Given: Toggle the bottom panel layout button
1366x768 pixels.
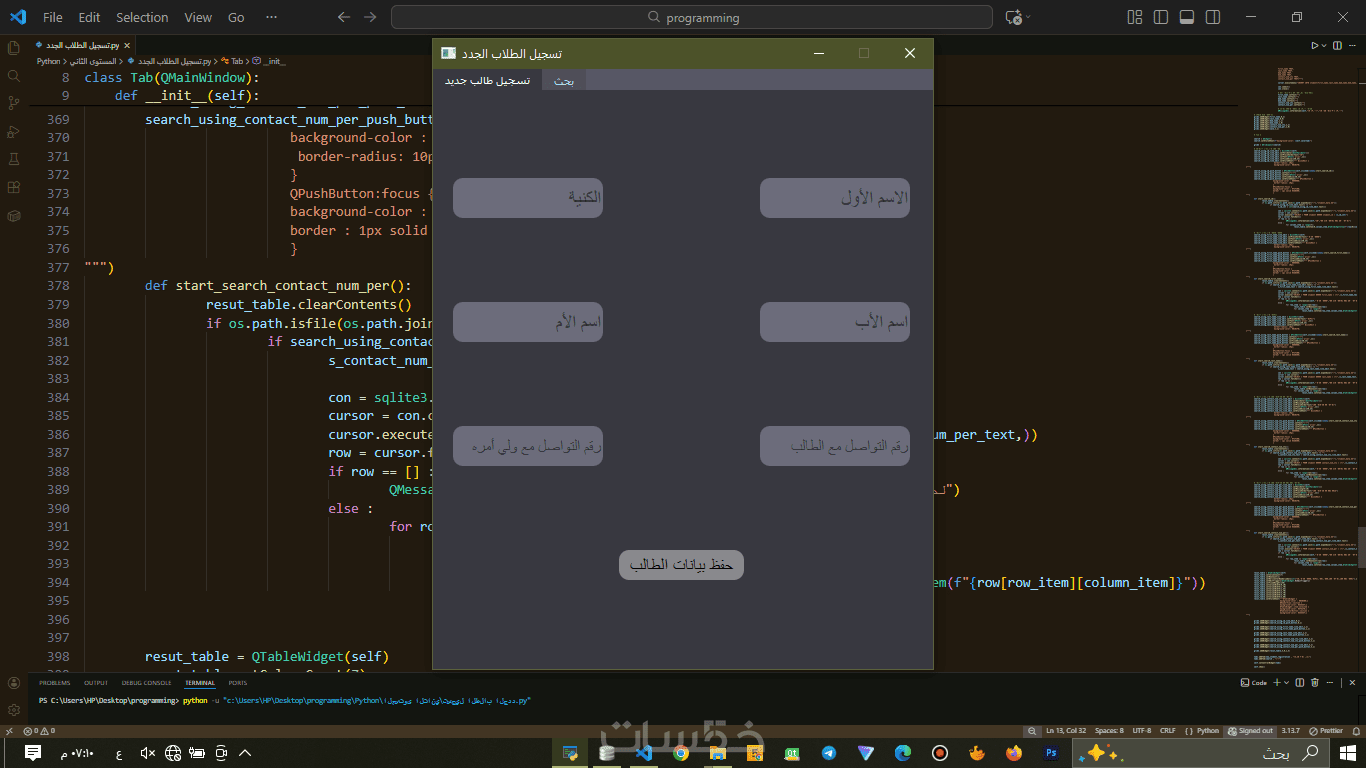Looking at the screenshot, I should pos(1186,17).
